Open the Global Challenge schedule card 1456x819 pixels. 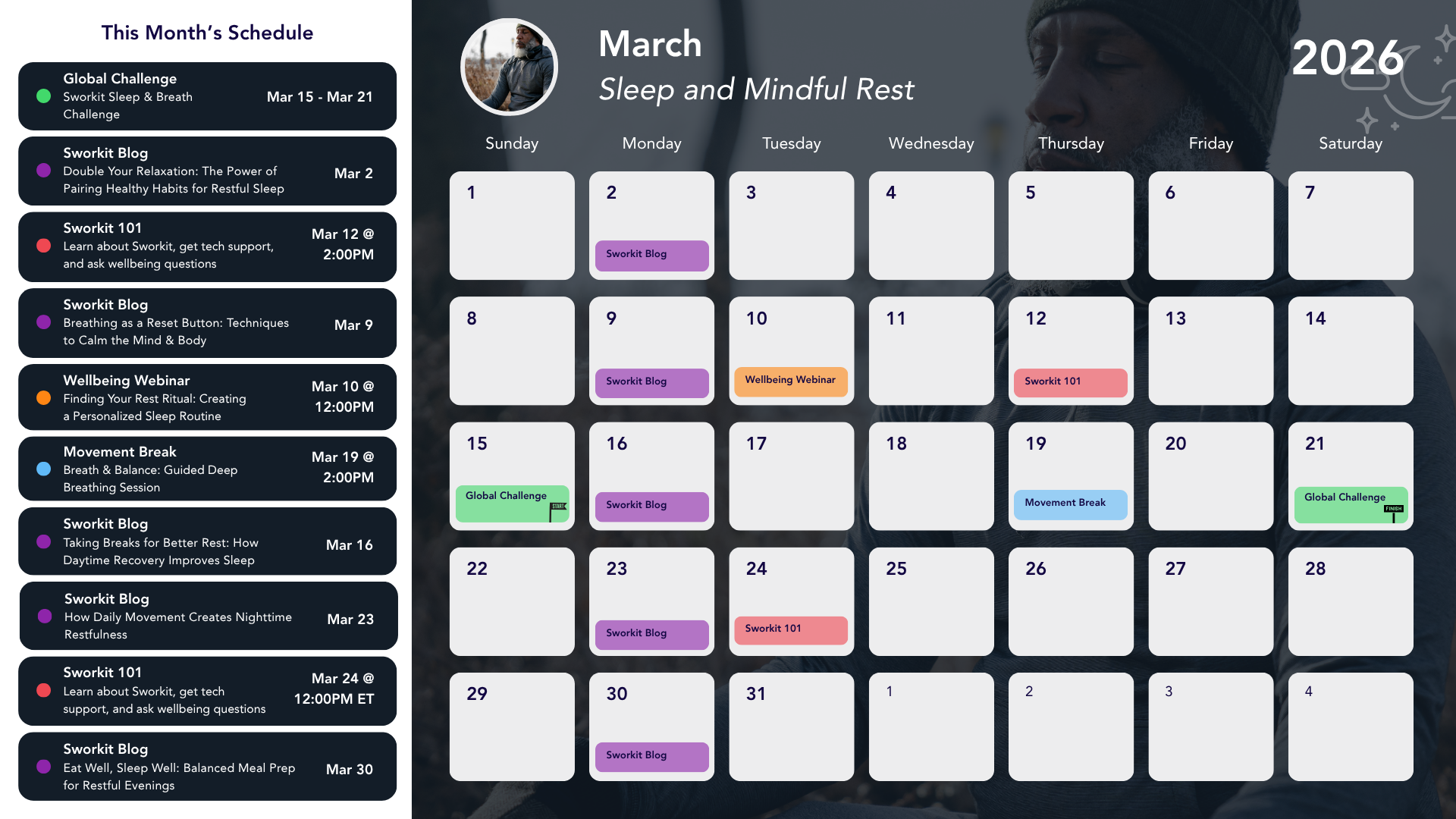[x=207, y=96]
